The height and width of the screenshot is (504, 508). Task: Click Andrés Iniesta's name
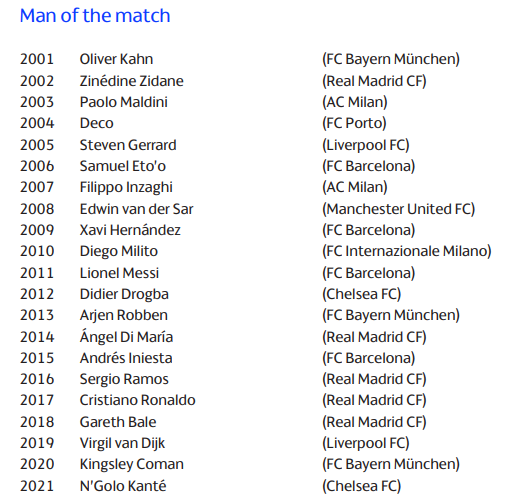(x=126, y=358)
